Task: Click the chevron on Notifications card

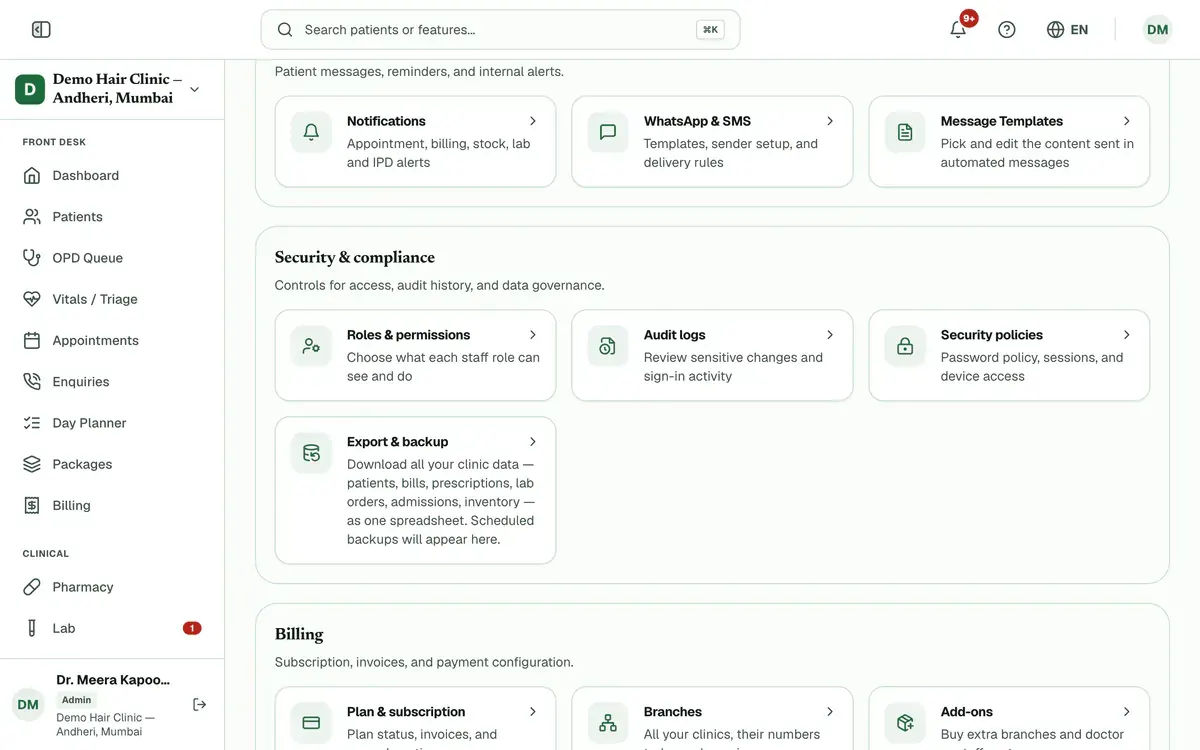Action: pos(533,121)
